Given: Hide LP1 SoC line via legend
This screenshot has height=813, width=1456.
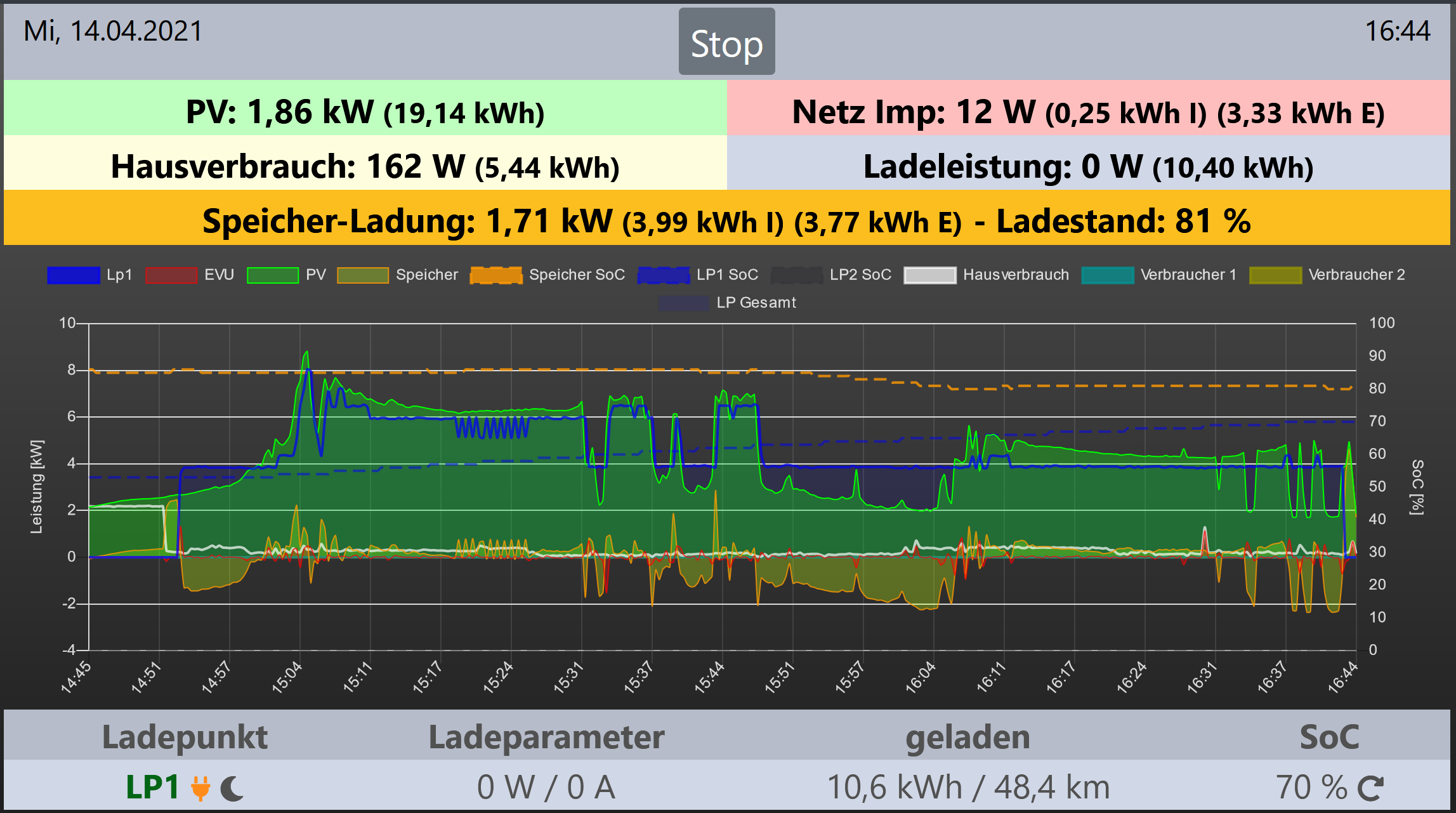Looking at the screenshot, I should click(664, 275).
